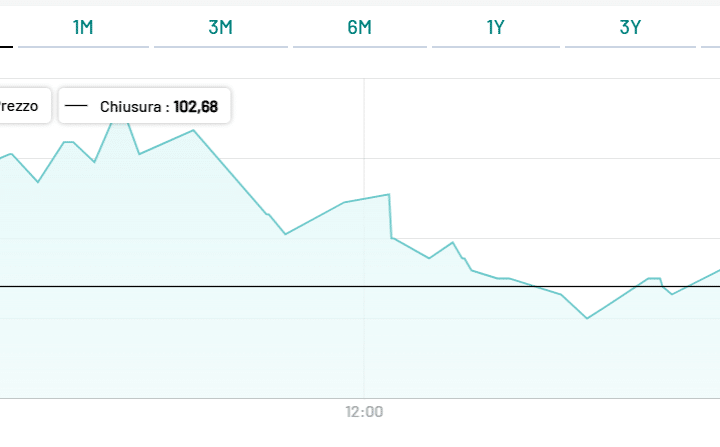Click the price line's rising segment at far right
This screenshot has width=720, height=447.
700,279
